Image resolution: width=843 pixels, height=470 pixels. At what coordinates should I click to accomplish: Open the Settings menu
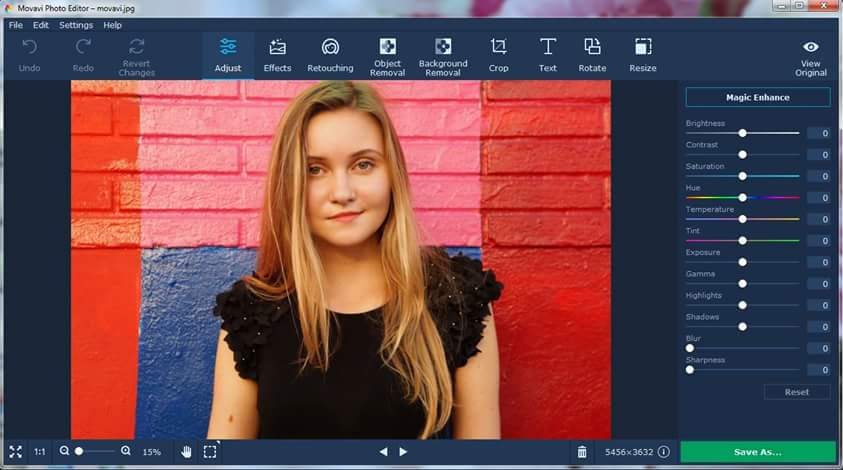76,25
